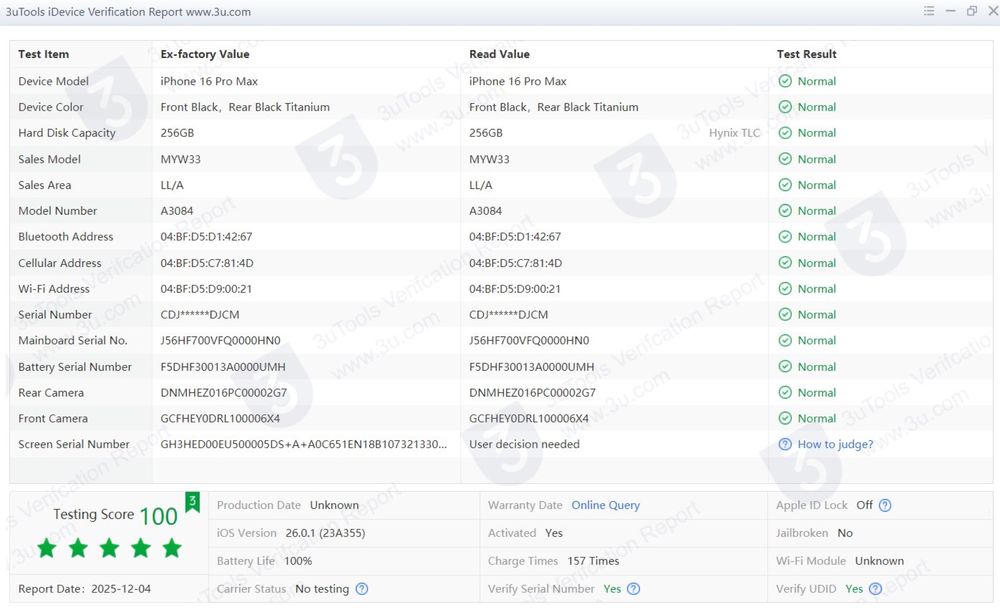
Task: Click the help icon next to Apple ID Lock
Action: click(885, 505)
